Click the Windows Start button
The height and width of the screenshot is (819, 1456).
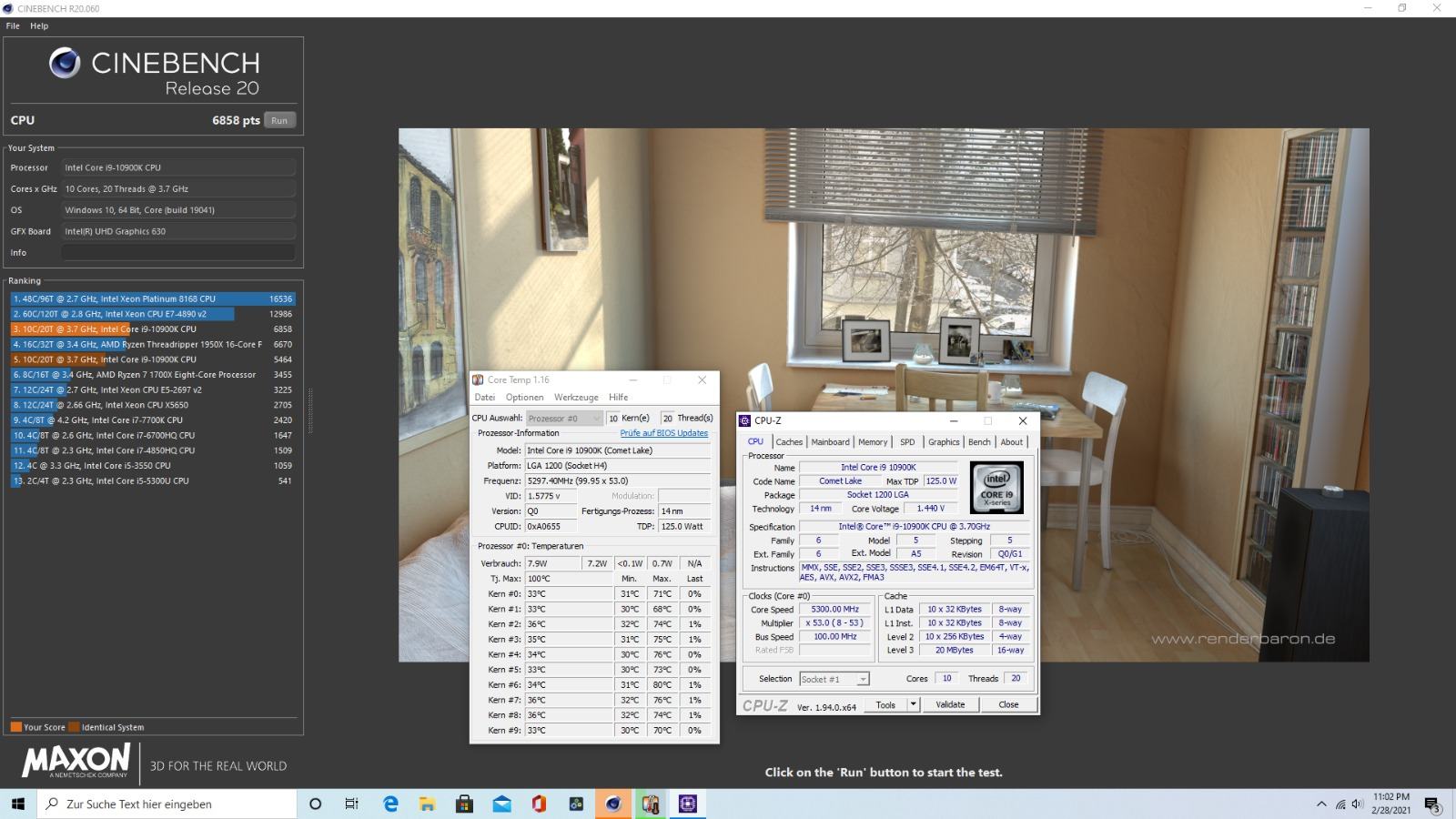pos(18,804)
